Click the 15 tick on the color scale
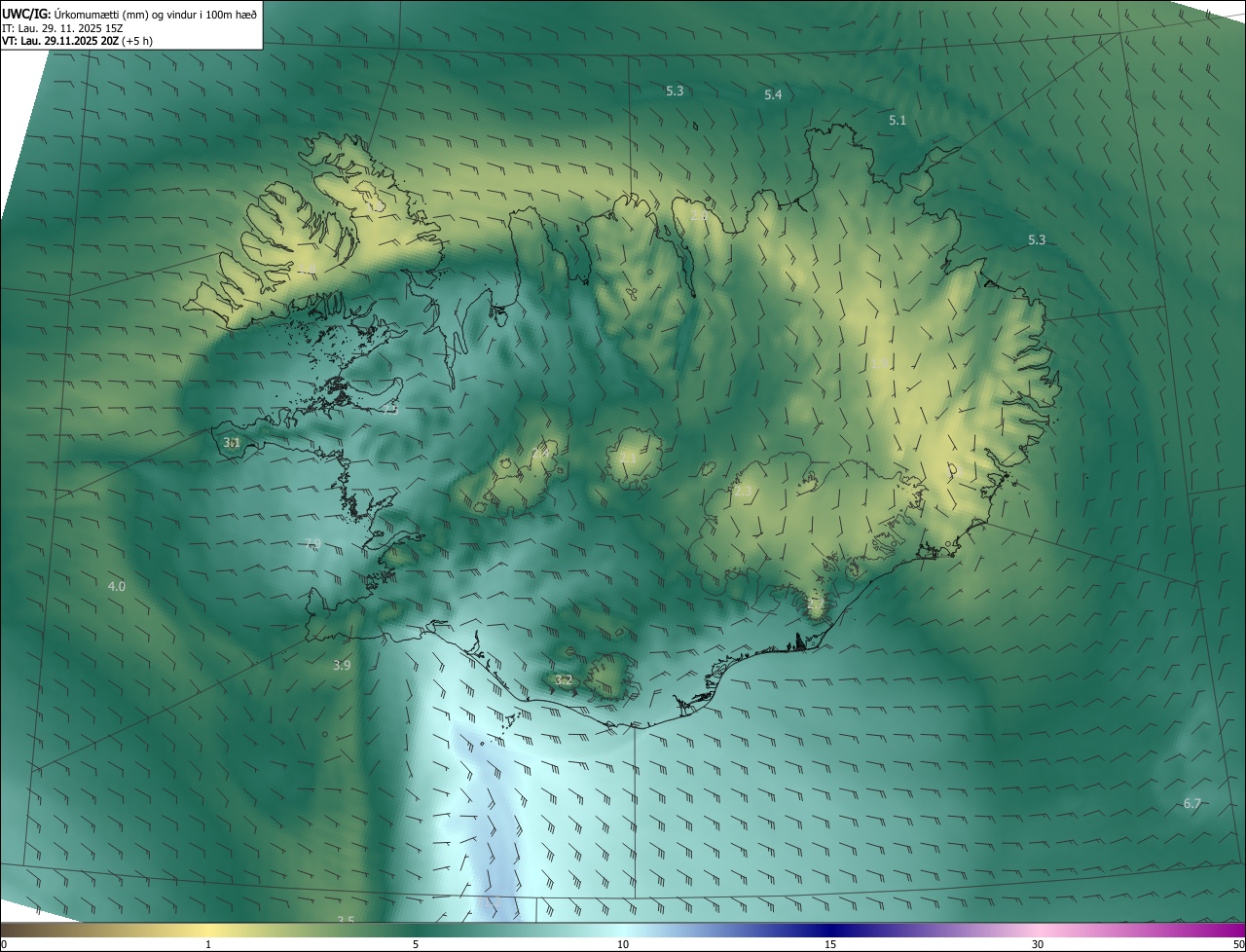Viewport: 1246px width, 952px height. click(830, 944)
